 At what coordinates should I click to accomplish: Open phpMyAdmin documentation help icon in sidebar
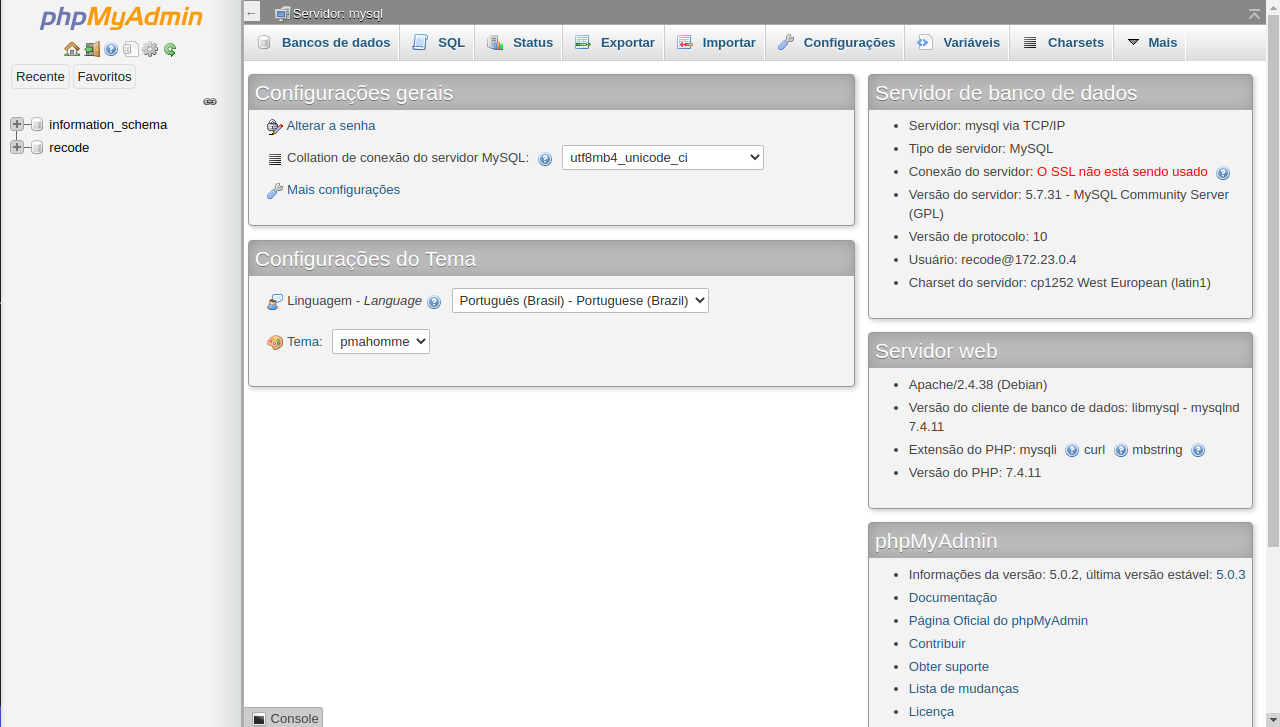pos(111,49)
